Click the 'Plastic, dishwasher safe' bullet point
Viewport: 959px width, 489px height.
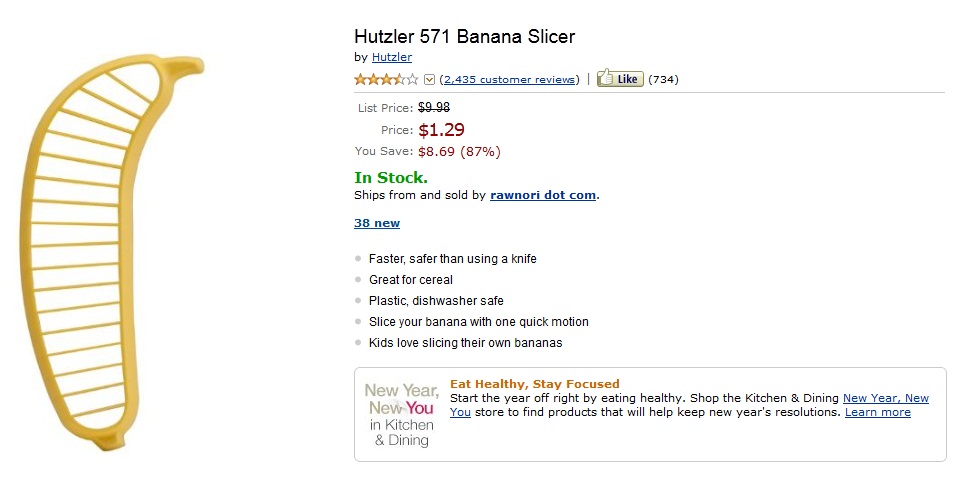436,301
